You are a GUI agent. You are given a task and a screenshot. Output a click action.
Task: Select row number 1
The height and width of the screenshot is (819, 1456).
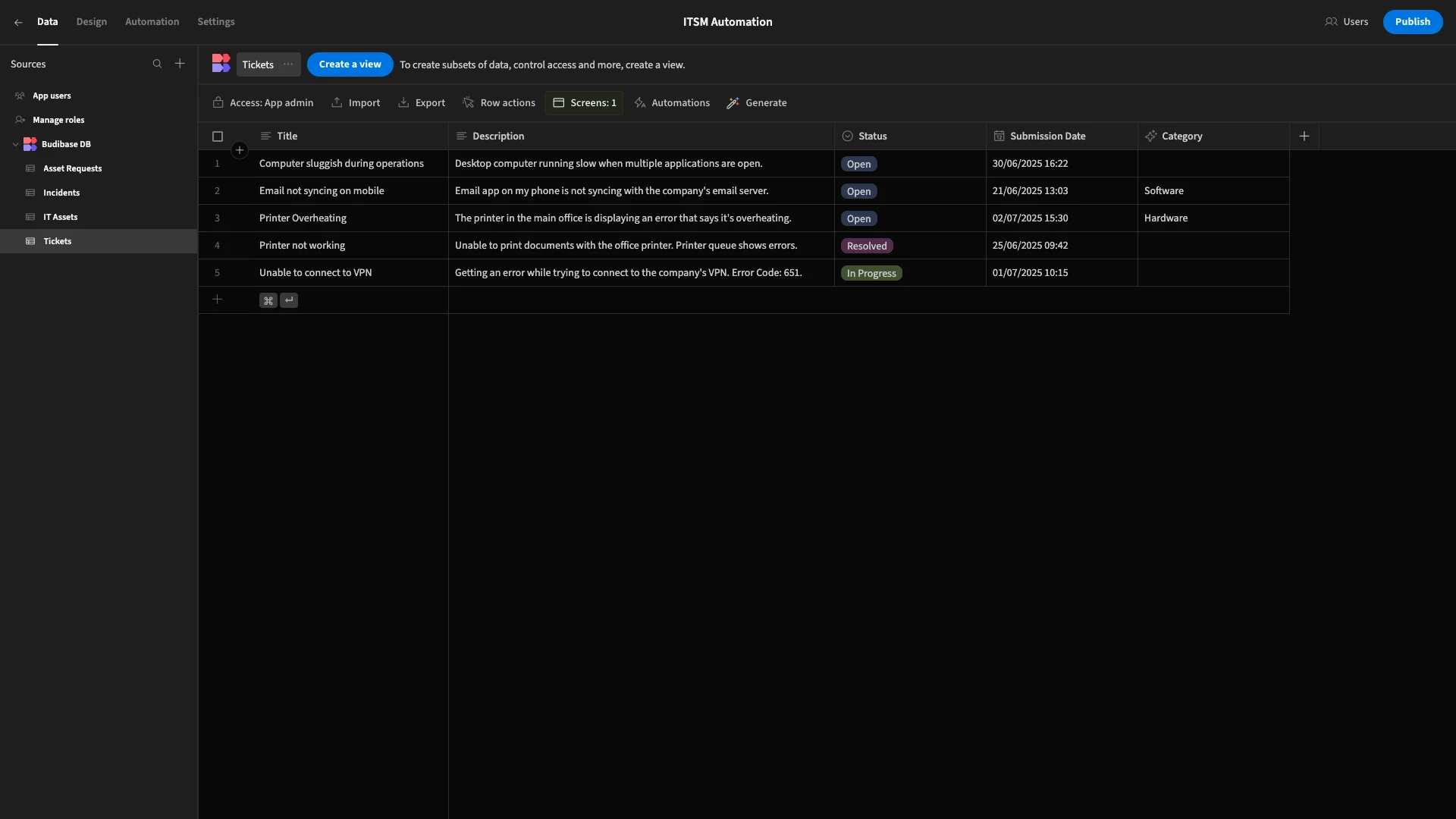click(217, 164)
